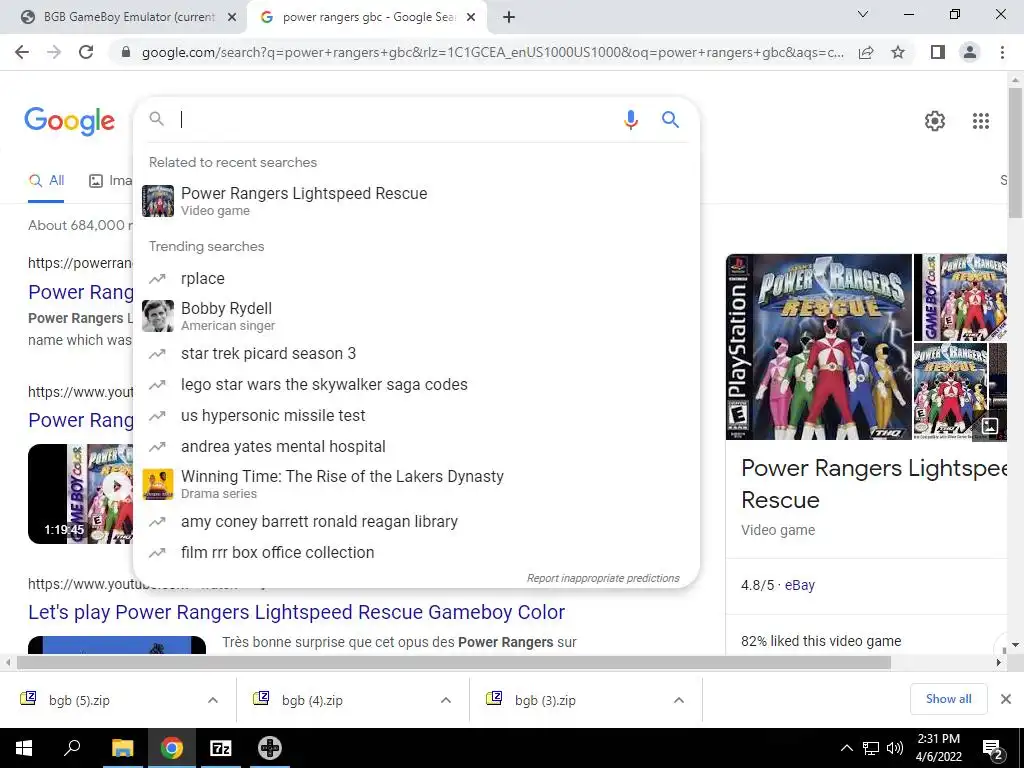Screen dimensions: 1024x768
Task: Play the 1:19:45 YouTube video thumbnail
Action: [x=80, y=494]
